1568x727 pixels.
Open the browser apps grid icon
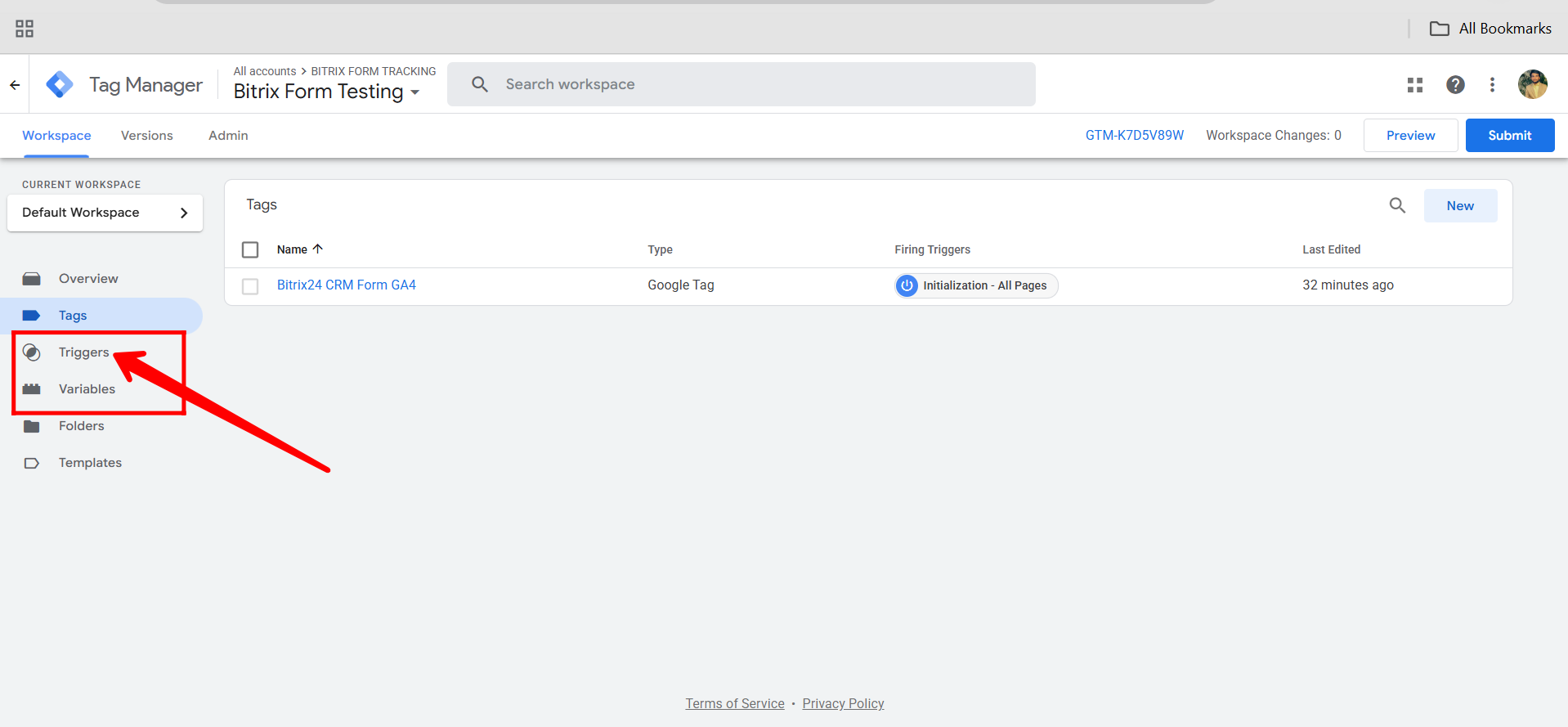(x=25, y=29)
